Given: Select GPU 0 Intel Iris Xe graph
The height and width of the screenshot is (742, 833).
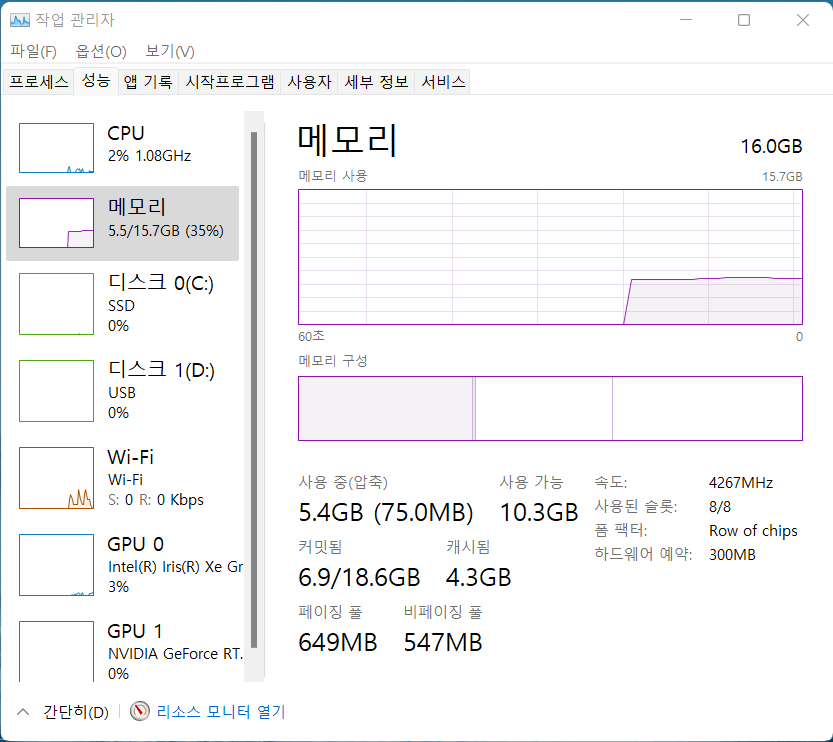Looking at the screenshot, I should [x=56, y=565].
